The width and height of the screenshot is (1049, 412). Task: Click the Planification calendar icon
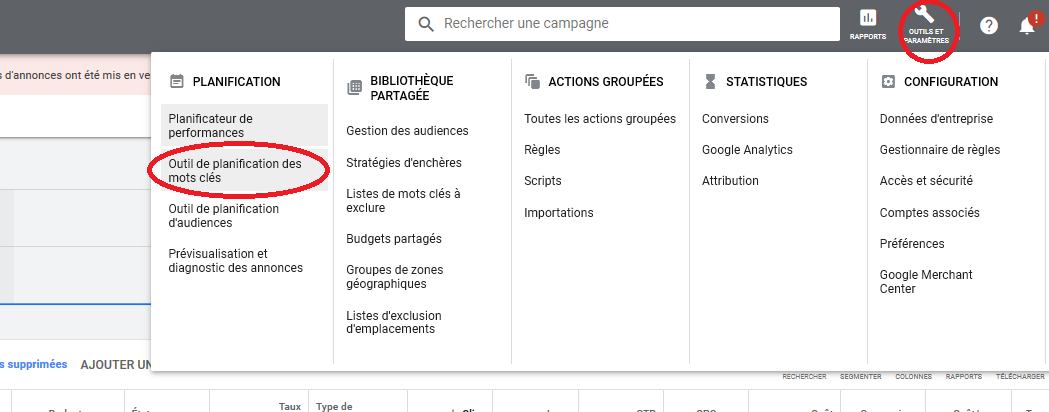point(177,82)
